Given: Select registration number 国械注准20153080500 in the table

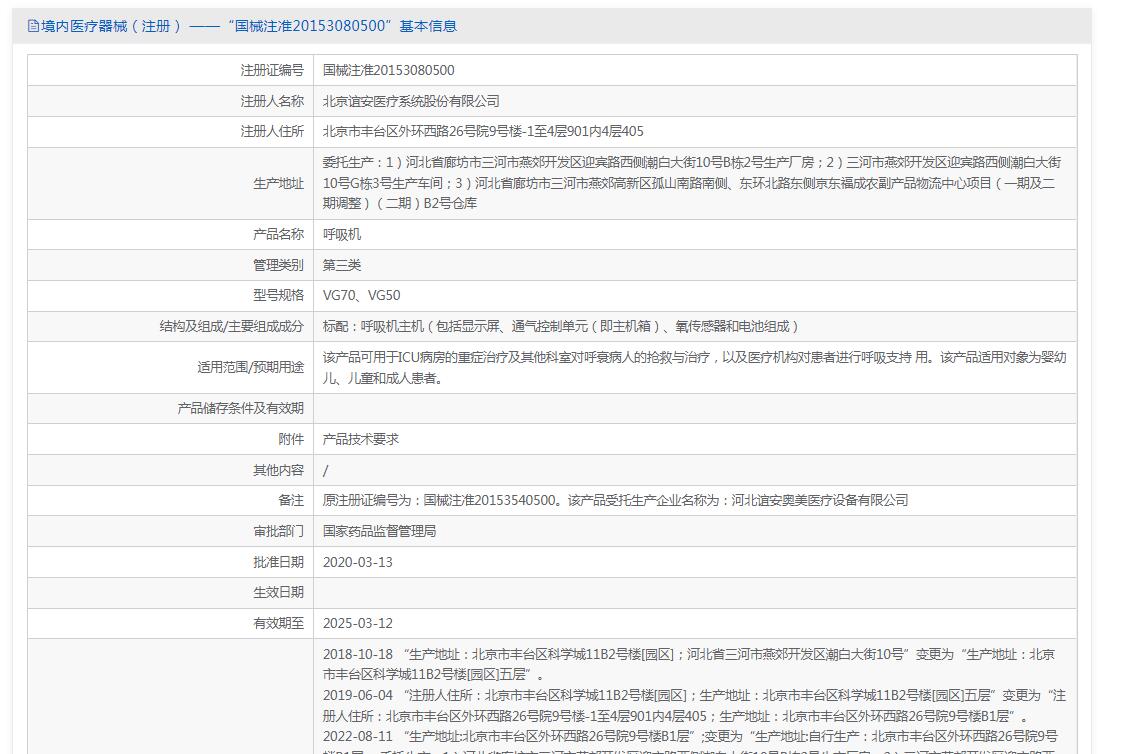Looking at the screenshot, I should (x=388, y=70).
